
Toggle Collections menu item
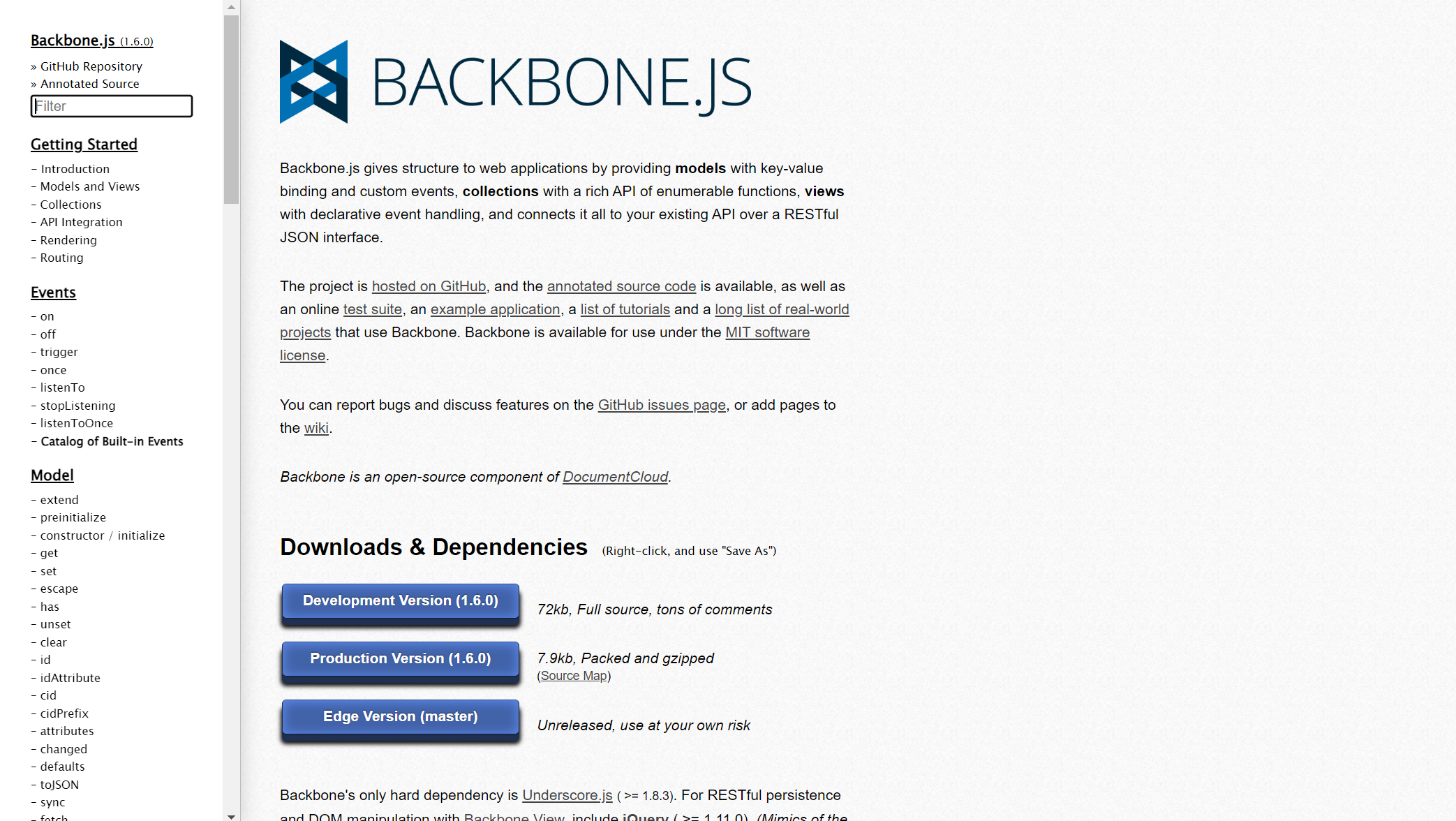click(x=70, y=204)
